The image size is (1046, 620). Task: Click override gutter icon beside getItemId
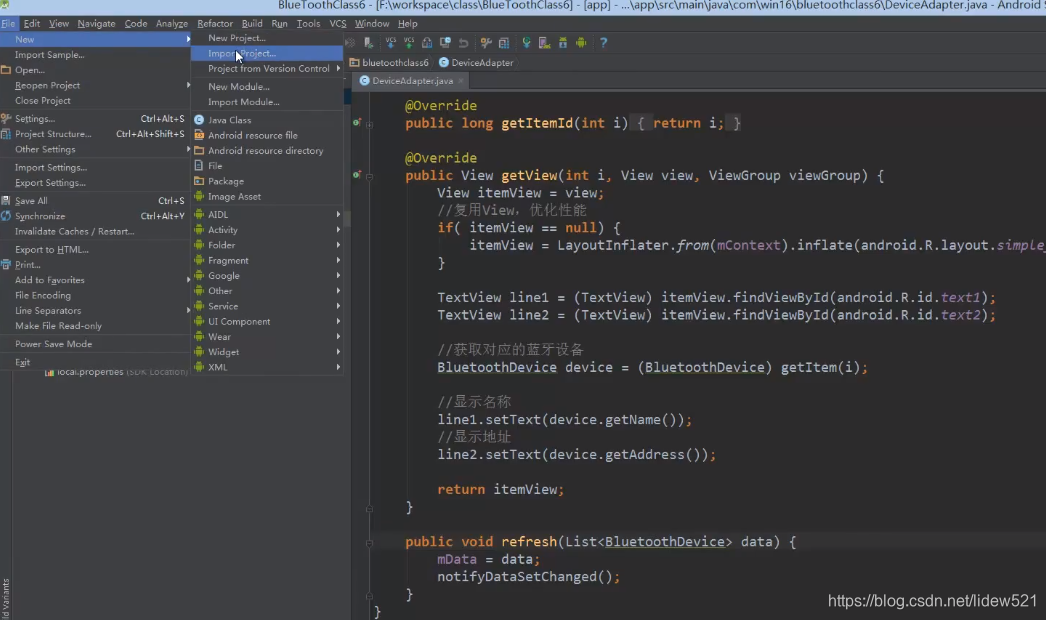pyautogui.click(x=357, y=123)
